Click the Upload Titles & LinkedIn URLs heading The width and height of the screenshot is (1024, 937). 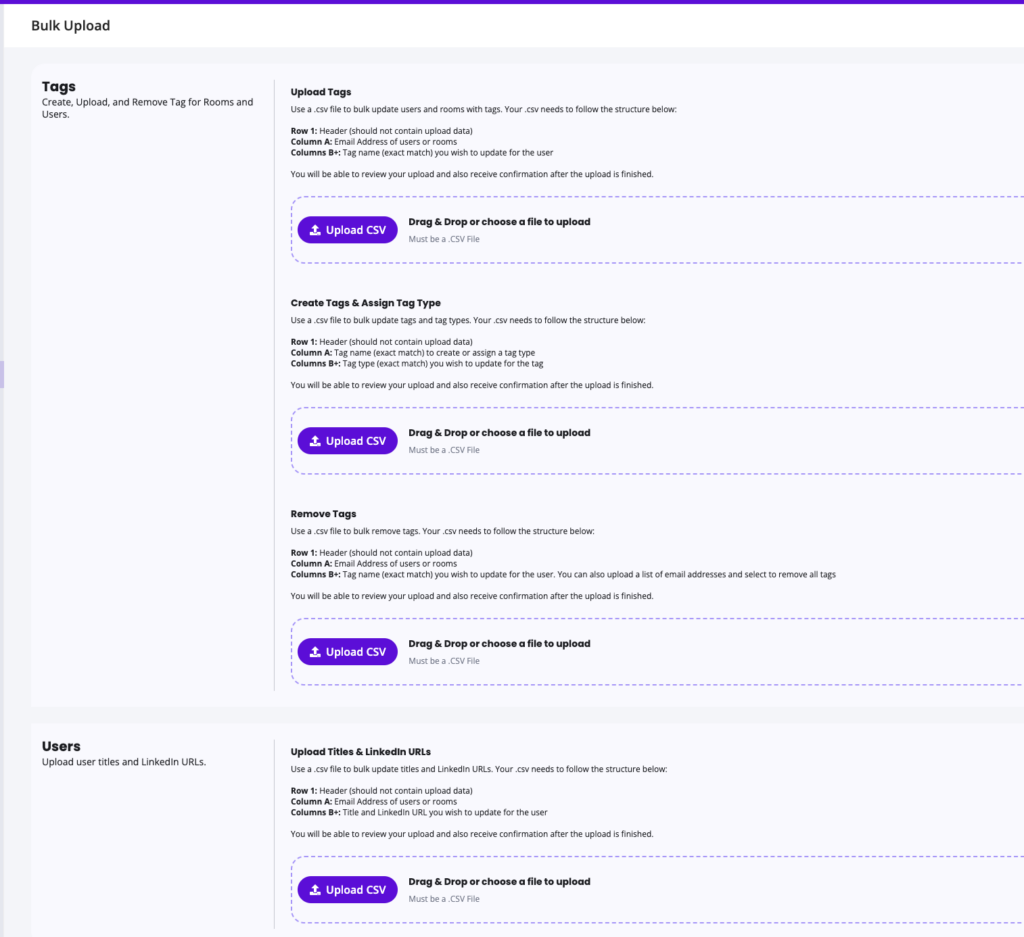point(360,752)
